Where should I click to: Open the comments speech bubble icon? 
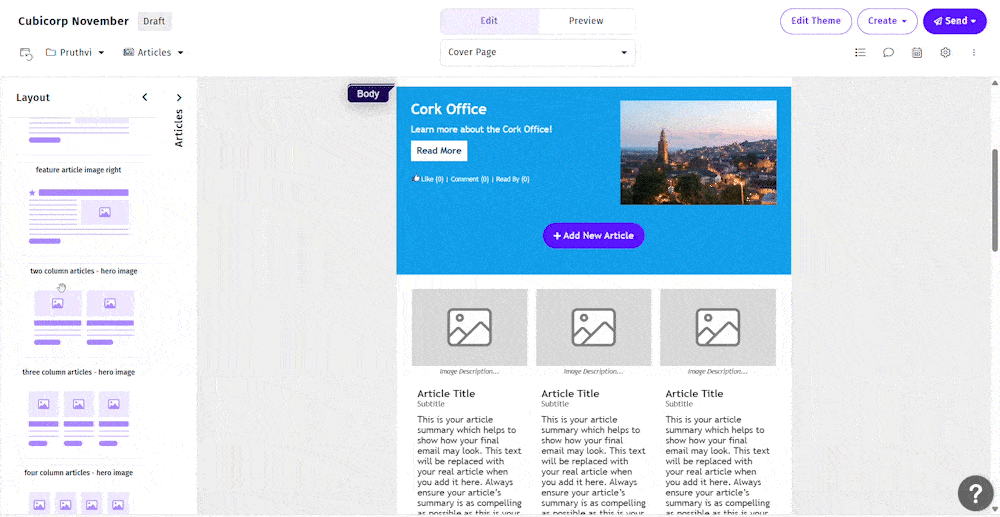(888, 53)
